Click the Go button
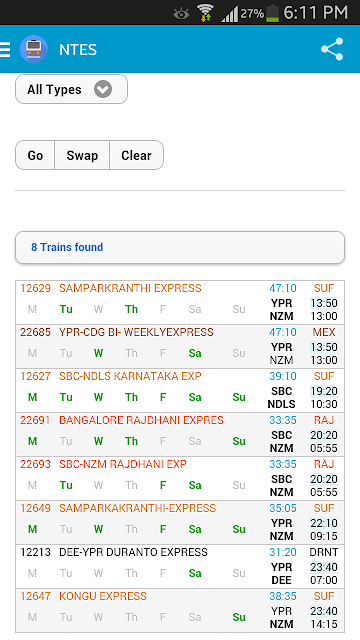The image size is (360, 640). [x=35, y=155]
